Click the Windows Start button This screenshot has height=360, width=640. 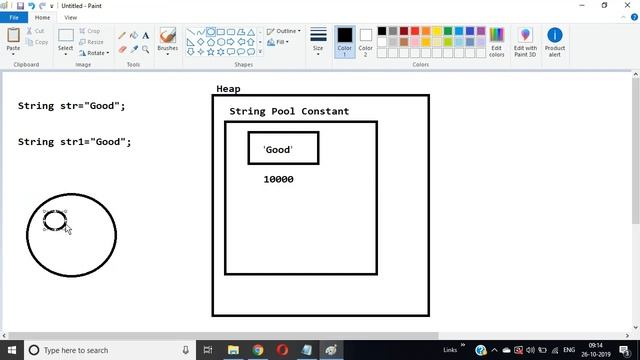(12, 350)
